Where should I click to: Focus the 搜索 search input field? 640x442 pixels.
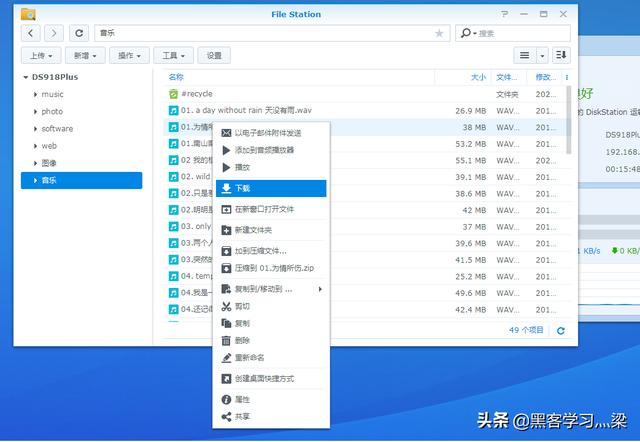(524, 33)
